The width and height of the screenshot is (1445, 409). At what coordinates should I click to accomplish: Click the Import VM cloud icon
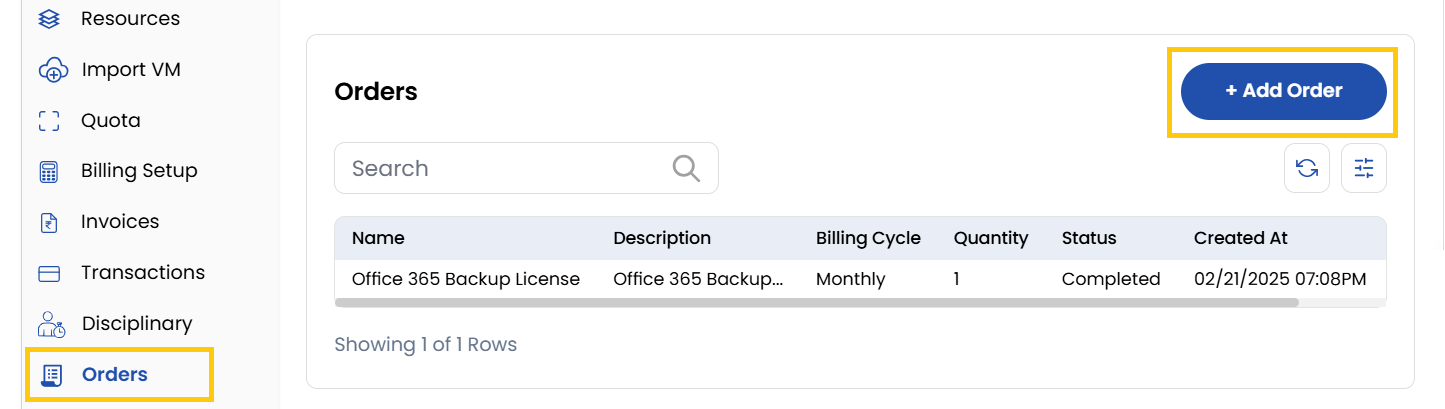(51, 71)
